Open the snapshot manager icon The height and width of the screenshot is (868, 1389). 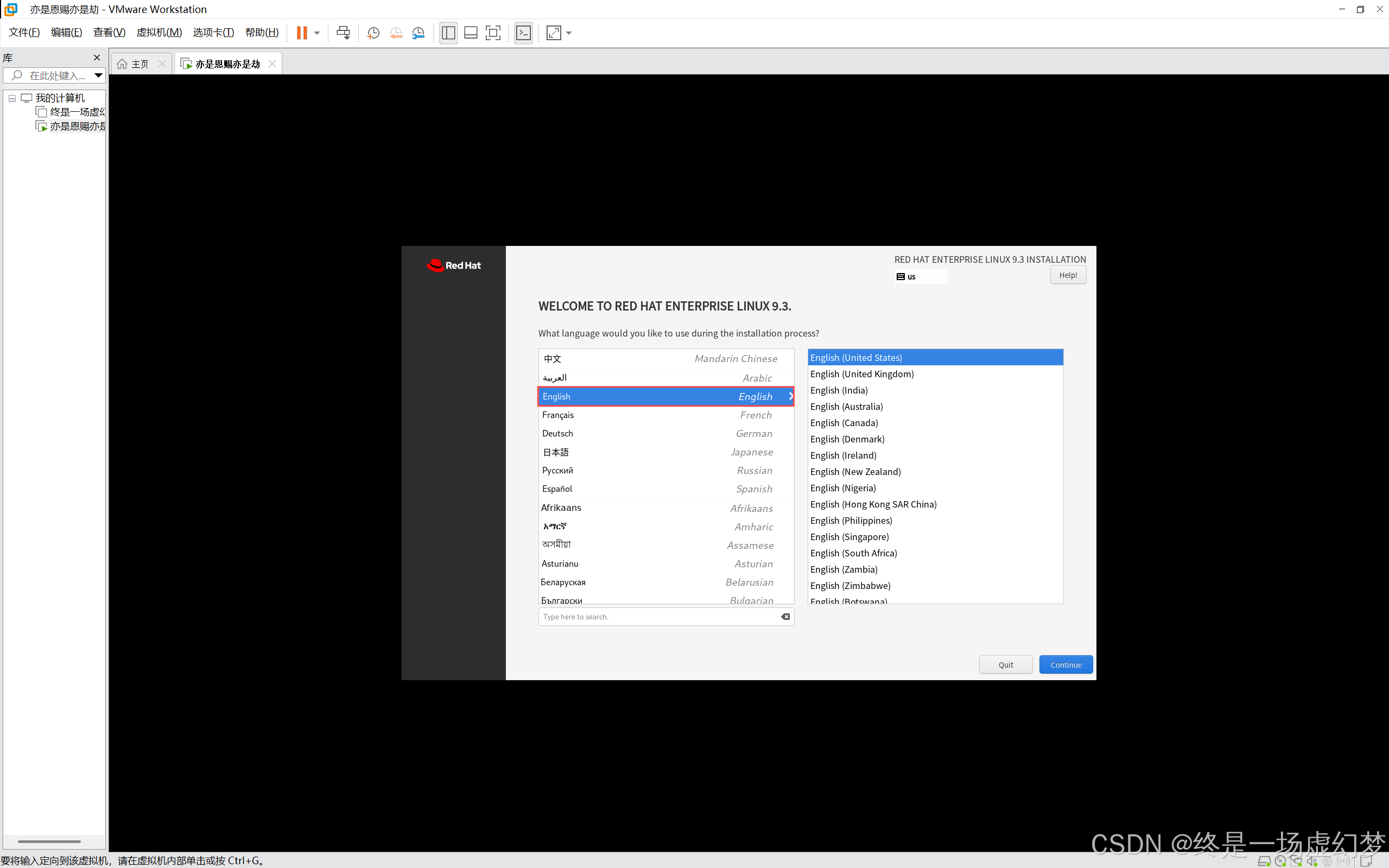pos(418,33)
